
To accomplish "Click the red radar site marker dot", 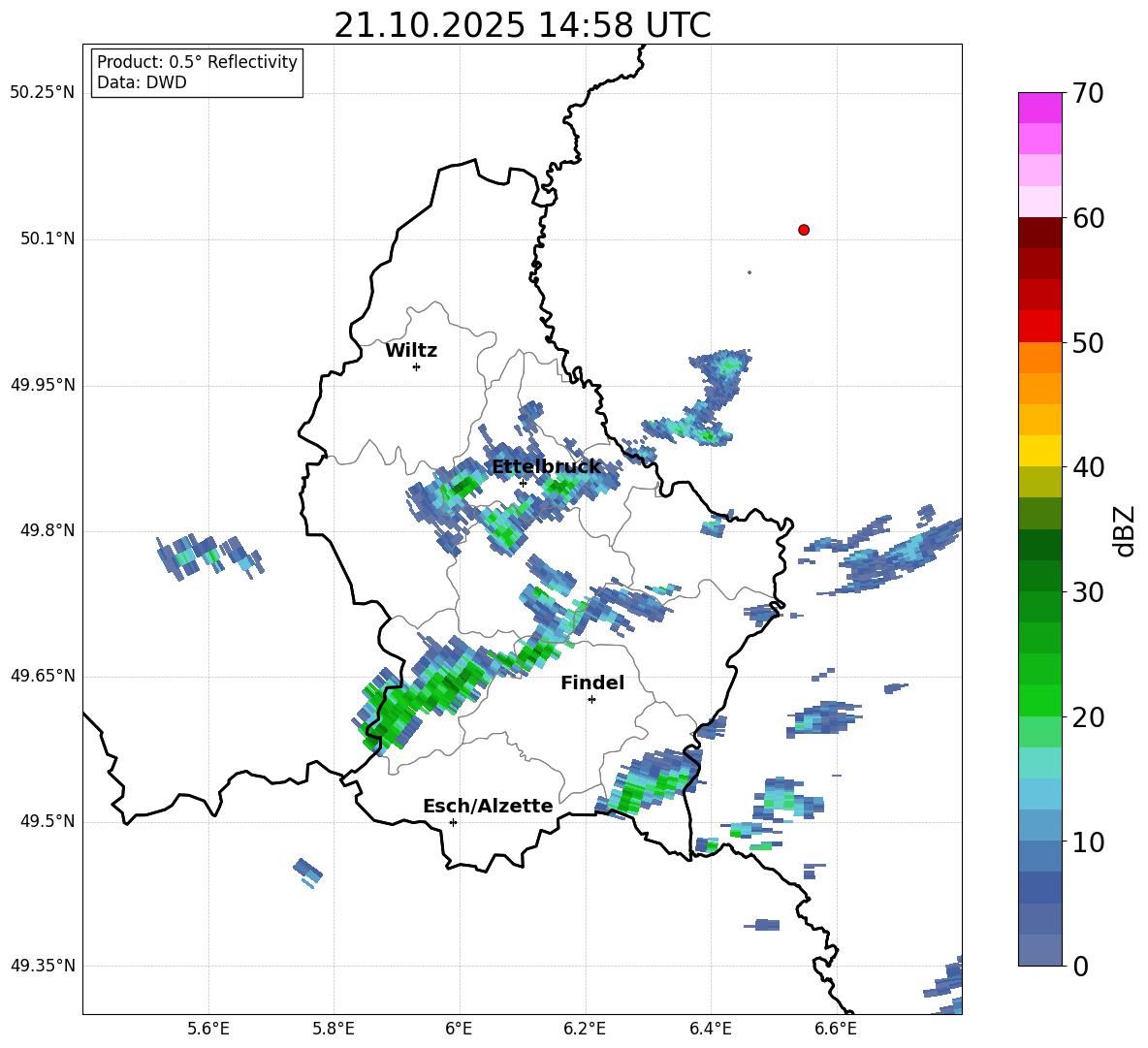I will click(804, 230).
